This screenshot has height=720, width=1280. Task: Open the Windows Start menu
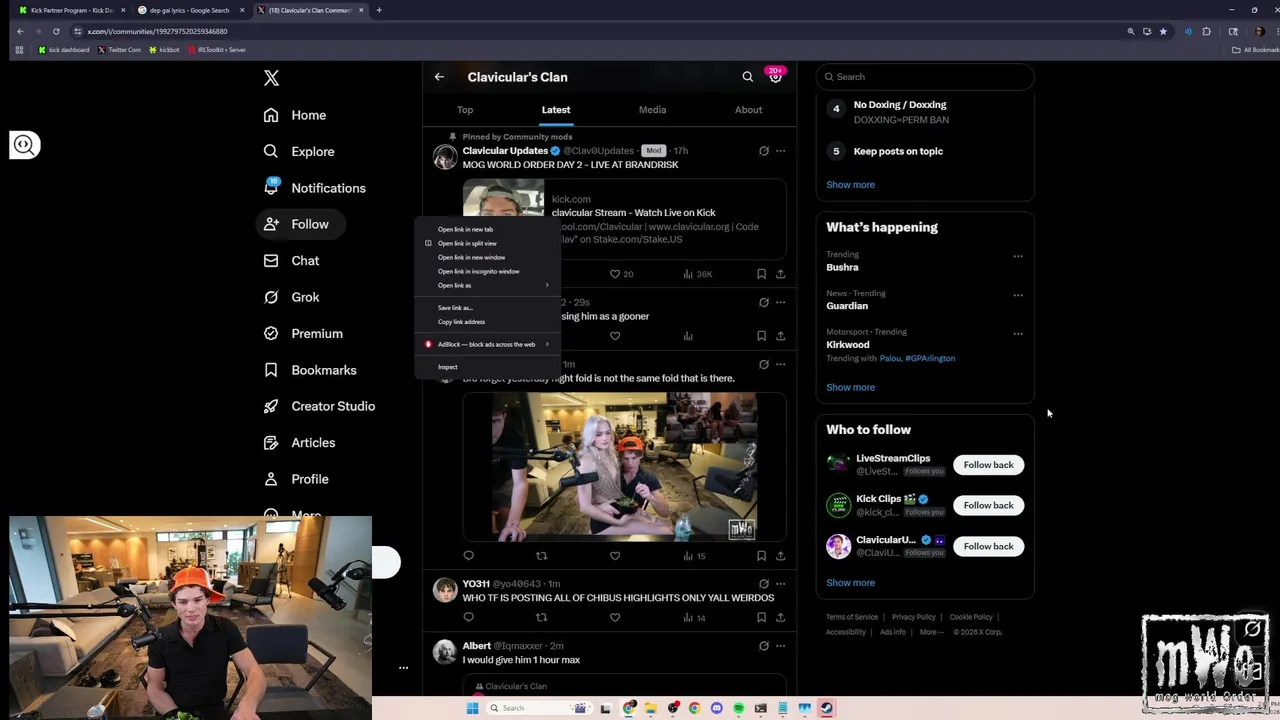pyautogui.click(x=472, y=708)
